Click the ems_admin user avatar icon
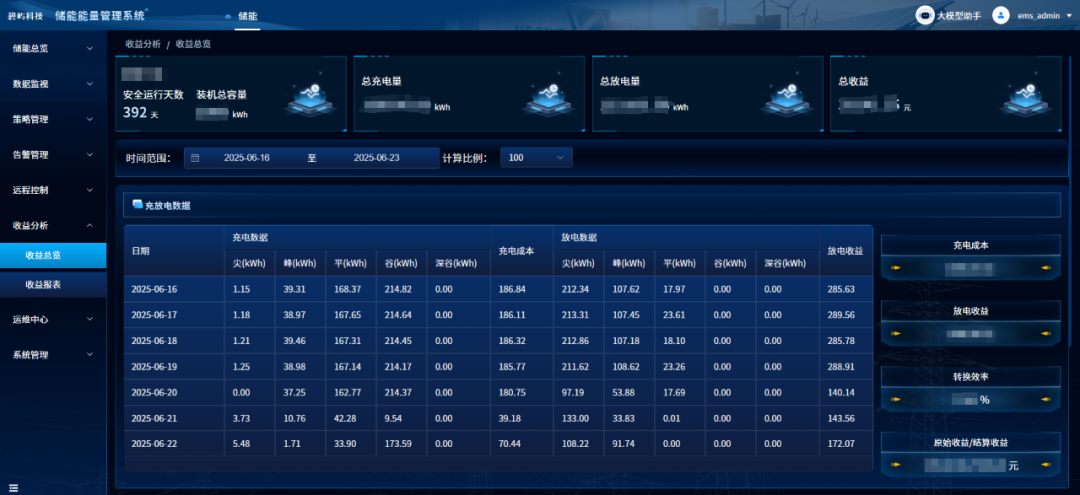This screenshot has height=495, width=1080. (1001, 15)
